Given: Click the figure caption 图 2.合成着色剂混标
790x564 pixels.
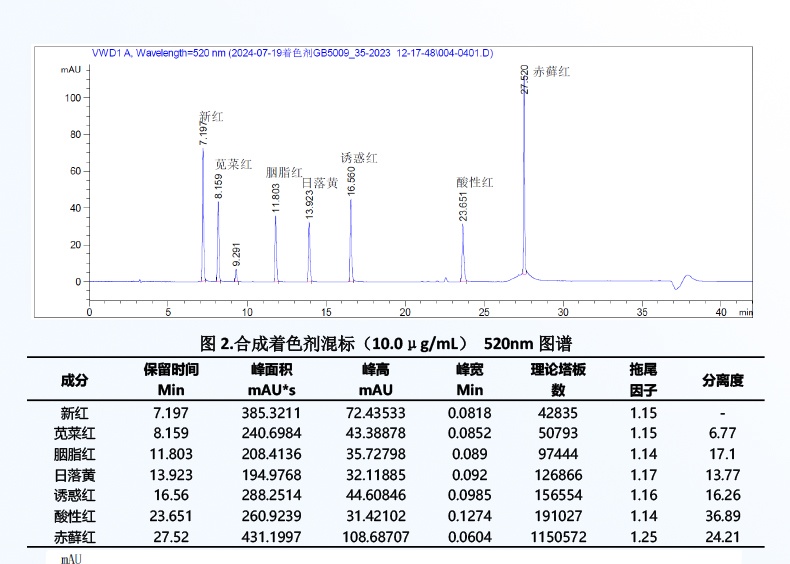Looking at the screenshot, I should (386, 343).
